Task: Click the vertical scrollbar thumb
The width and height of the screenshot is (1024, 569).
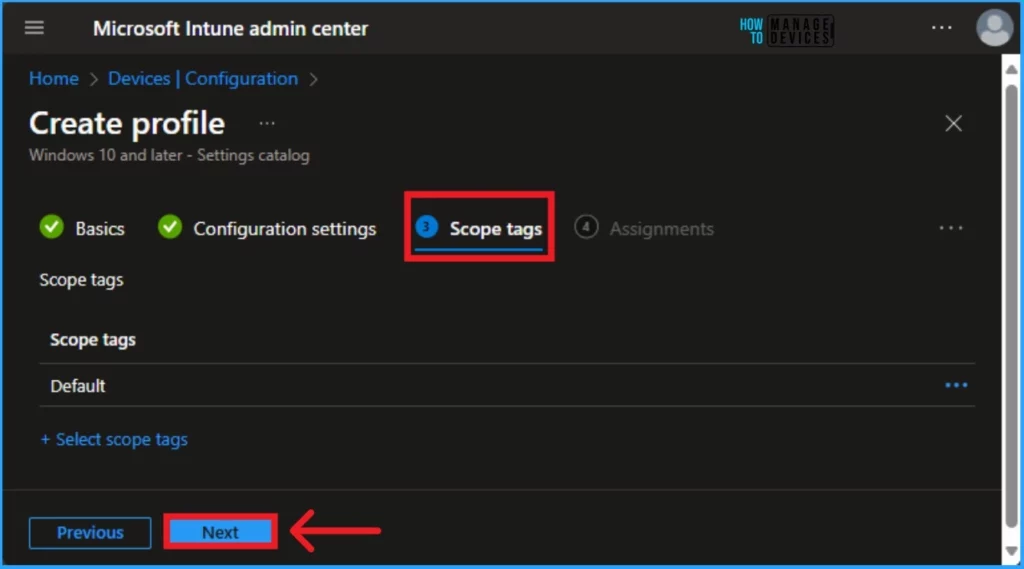Action: [1012, 305]
